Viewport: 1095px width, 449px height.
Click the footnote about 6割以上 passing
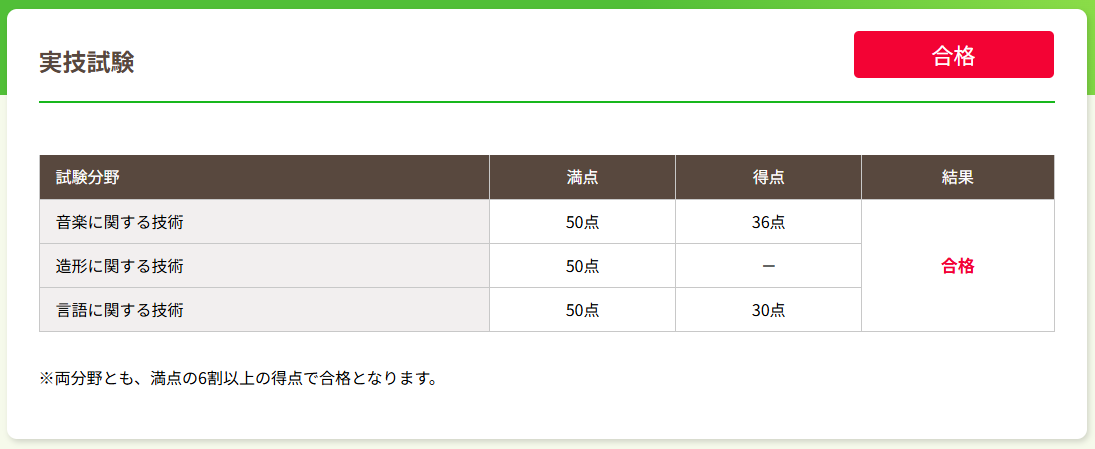point(238,381)
